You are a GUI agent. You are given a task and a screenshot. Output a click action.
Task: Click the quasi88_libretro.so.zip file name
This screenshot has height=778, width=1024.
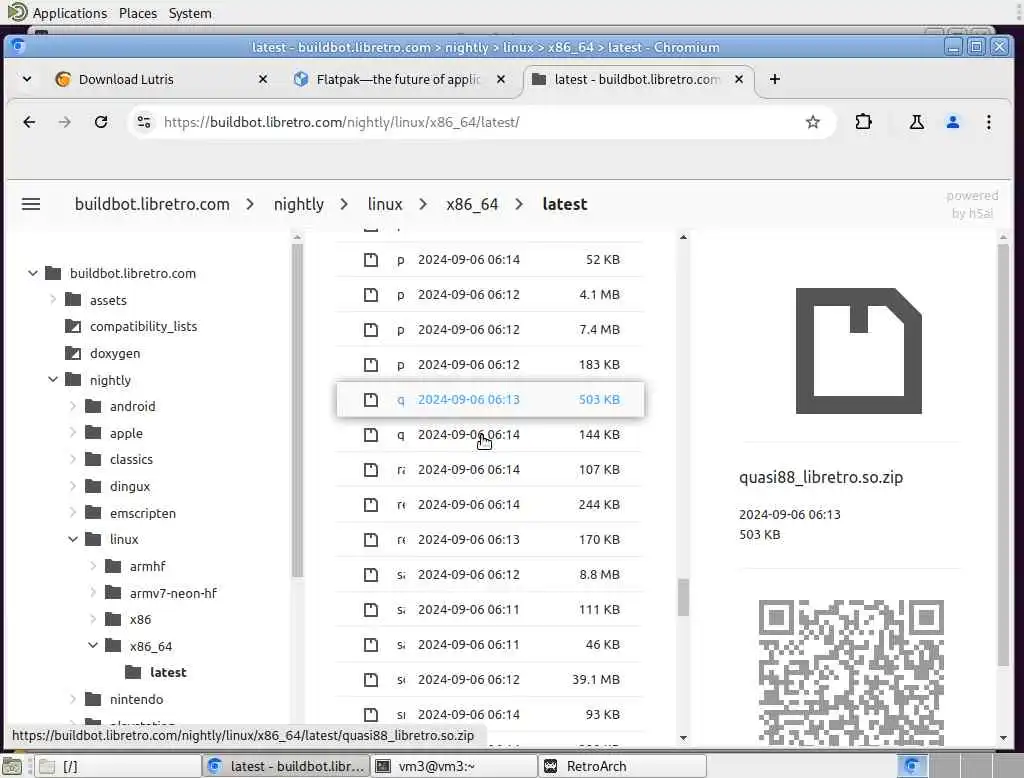pyautogui.click(x=821, y=478)
